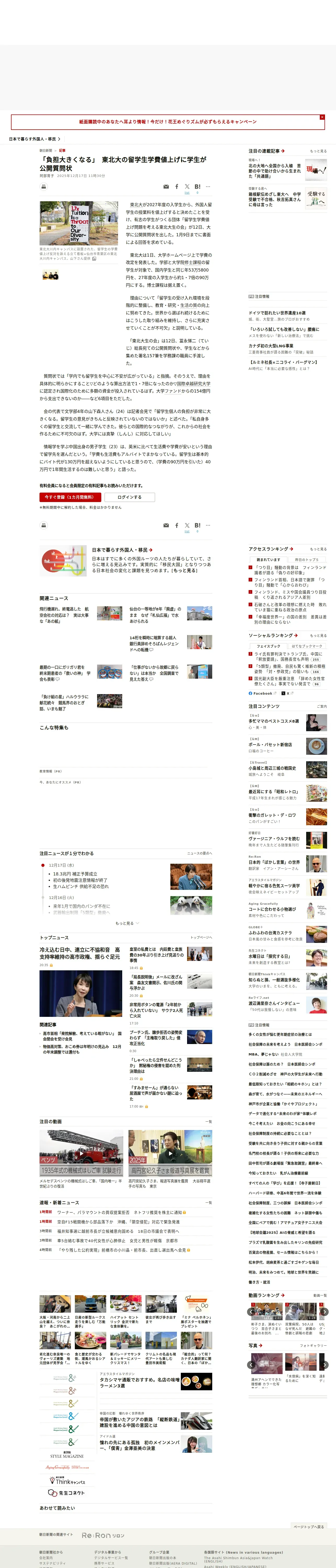Open トップページへ link beside トップニュース

[201, 937]
